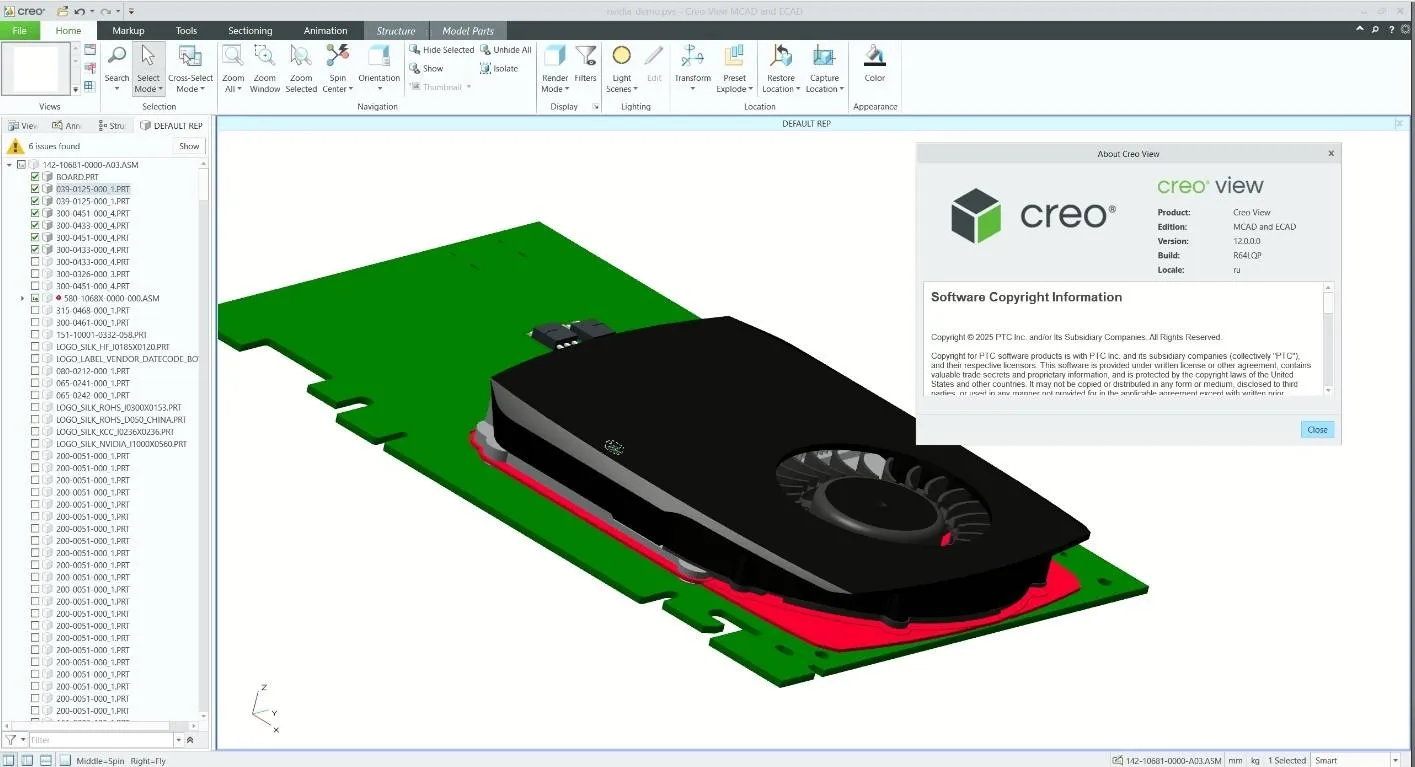The height and width of the screenshot is (767, 1415).
Task: Click the Search tool icon
Action: [117, 57]
